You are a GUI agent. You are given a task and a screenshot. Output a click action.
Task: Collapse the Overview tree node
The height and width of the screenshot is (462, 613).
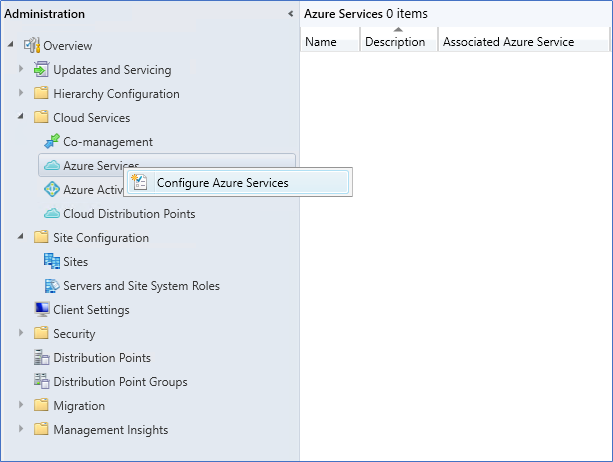[11, 44]
